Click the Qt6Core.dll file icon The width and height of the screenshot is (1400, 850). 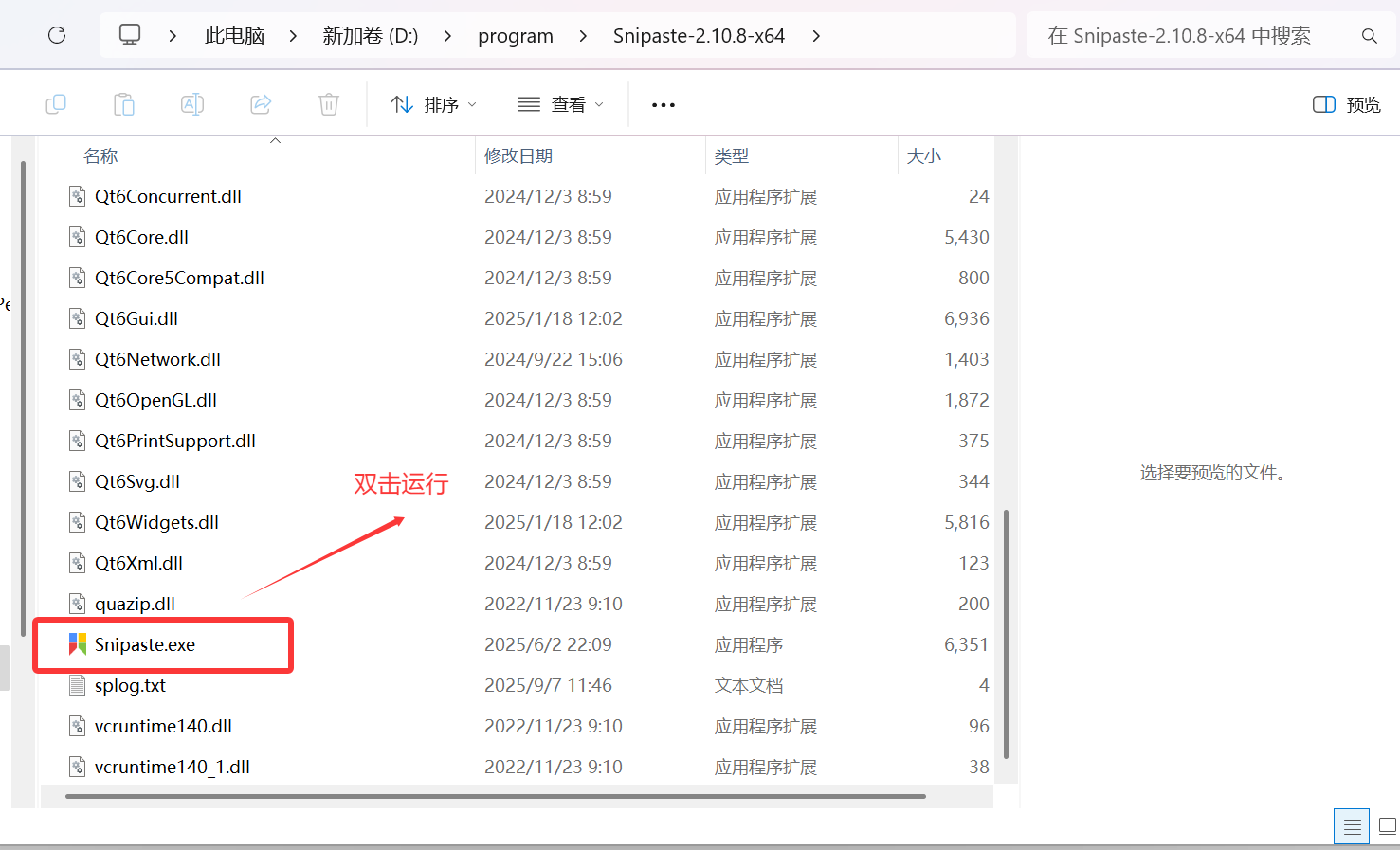pyautogui.click(x=78, y=237)
